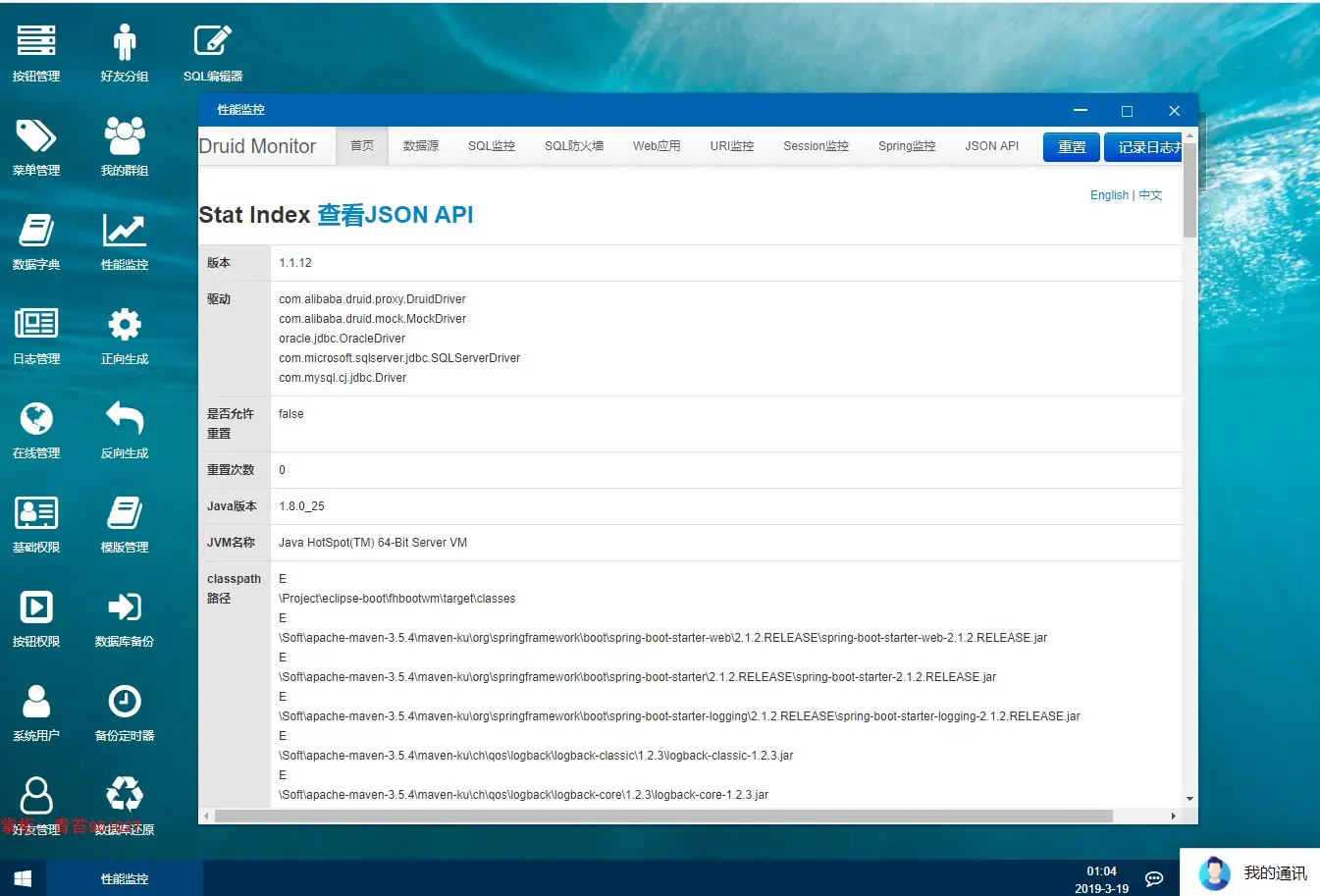Open the Web应用 tab
Screen dimensions: 1320x896
(657, 145)
